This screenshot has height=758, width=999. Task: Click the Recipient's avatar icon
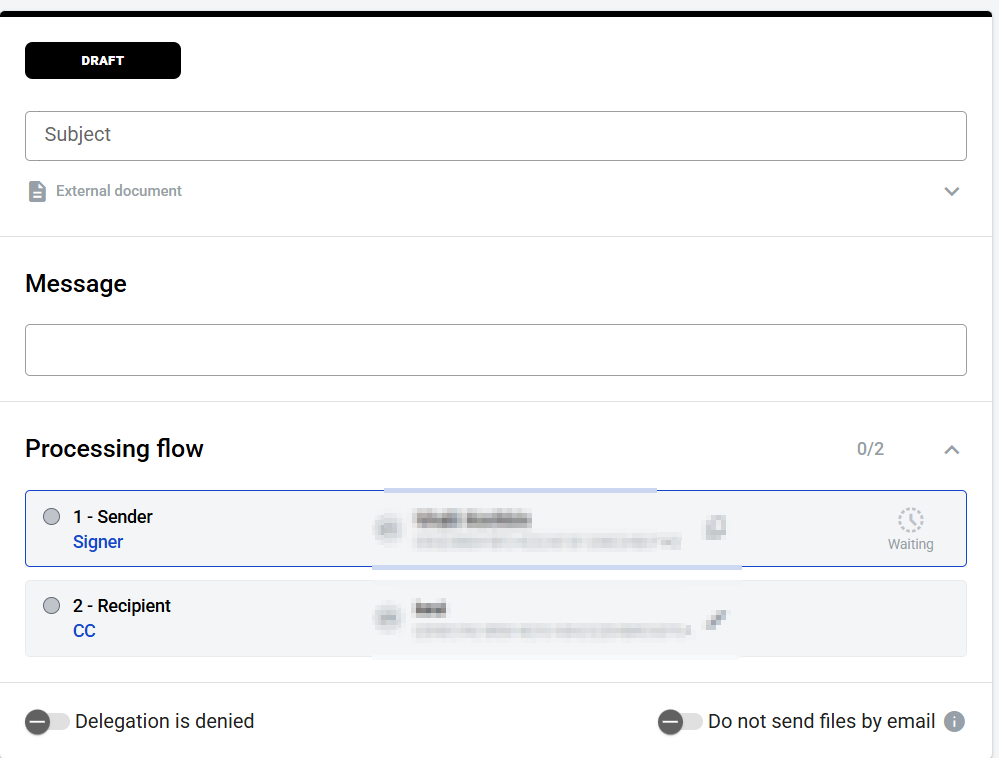pos(389,619)
